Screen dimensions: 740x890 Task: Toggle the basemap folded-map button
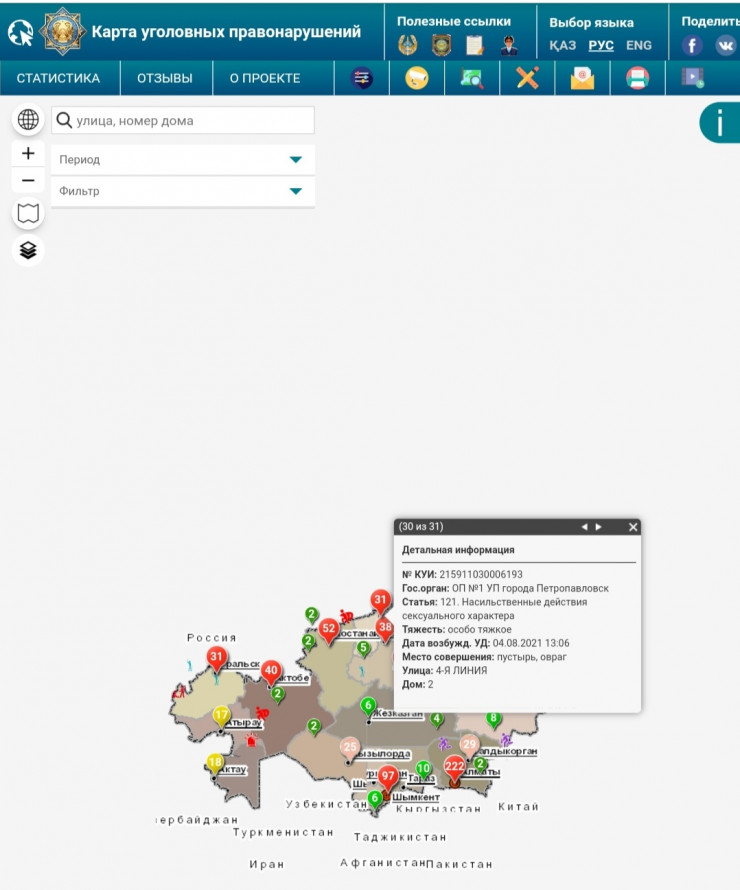(28, 213)
